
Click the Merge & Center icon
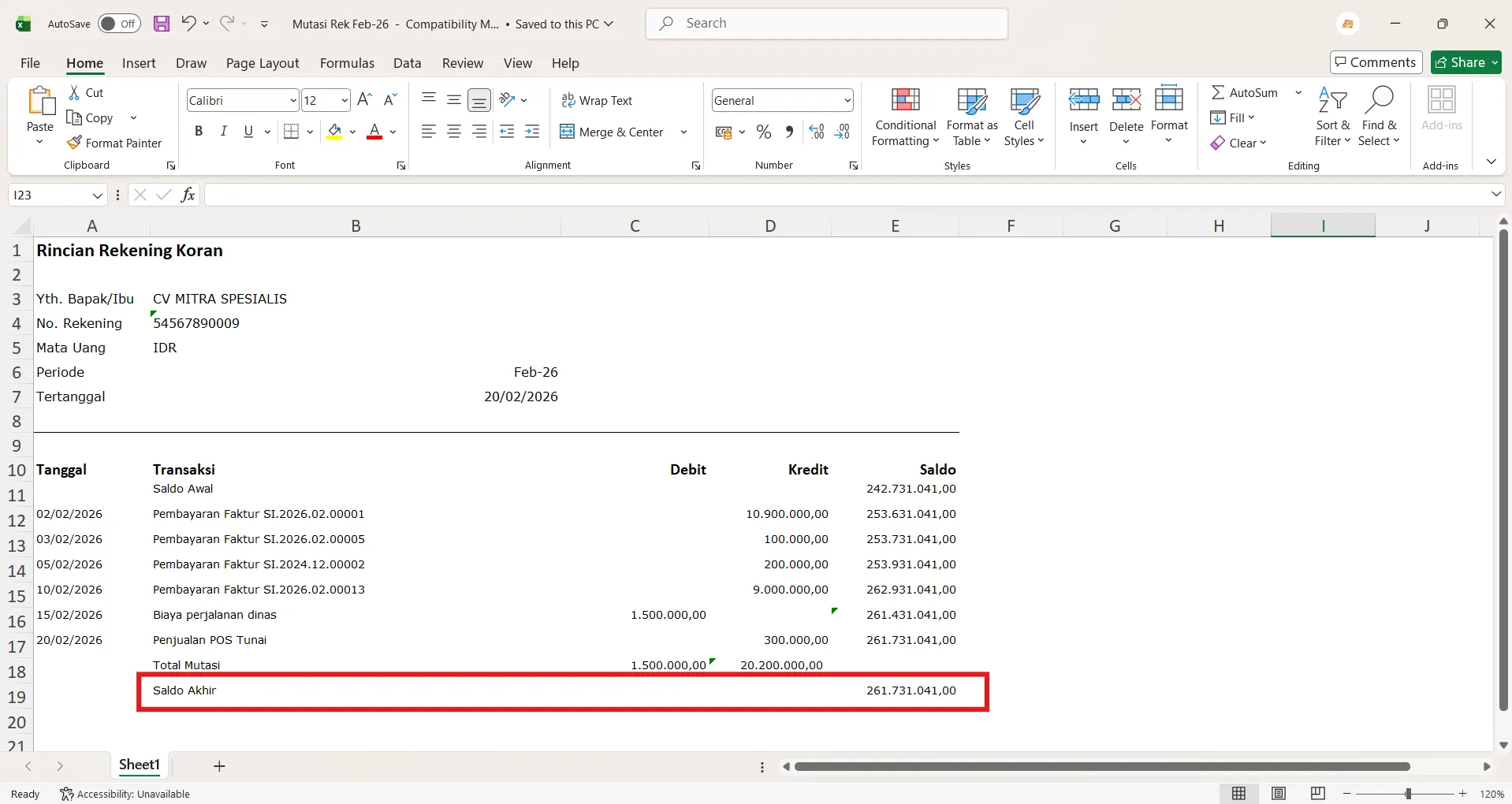(567, 132)
